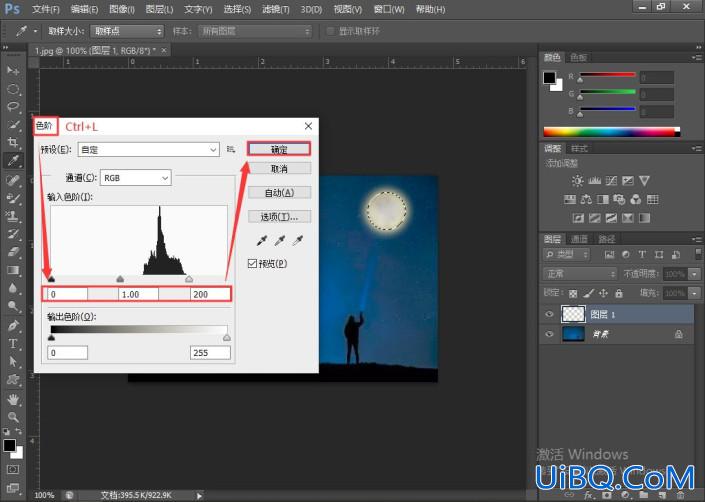The image size is (705, 502).
Task: Add an Exposure adjustment
Action: pos(628,181)
